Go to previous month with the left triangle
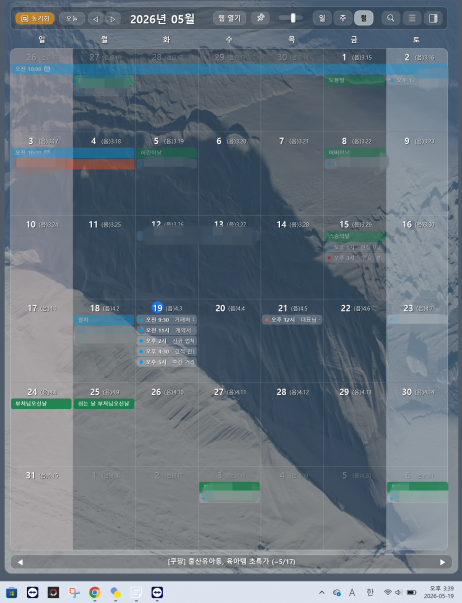462x603 pixels. [95, 18]
